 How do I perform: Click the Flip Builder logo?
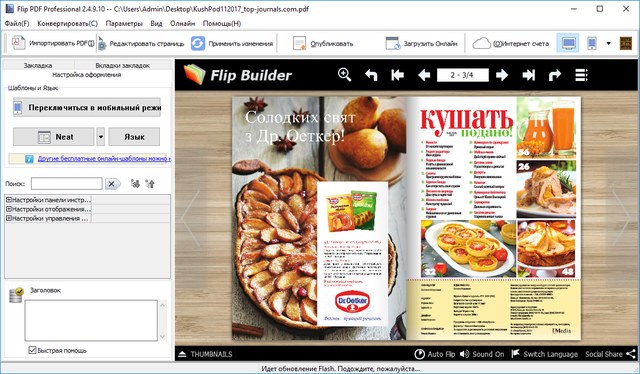(x=238, y=75)
